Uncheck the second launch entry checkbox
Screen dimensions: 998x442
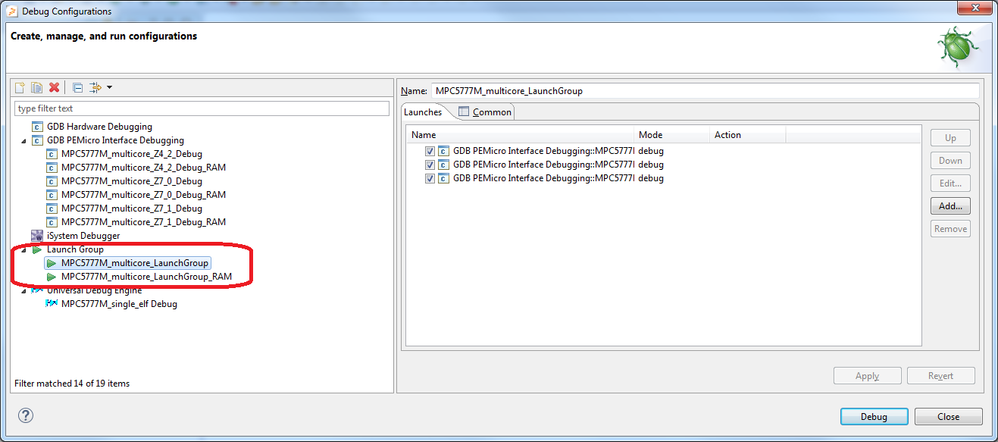(x=430, y=165)
